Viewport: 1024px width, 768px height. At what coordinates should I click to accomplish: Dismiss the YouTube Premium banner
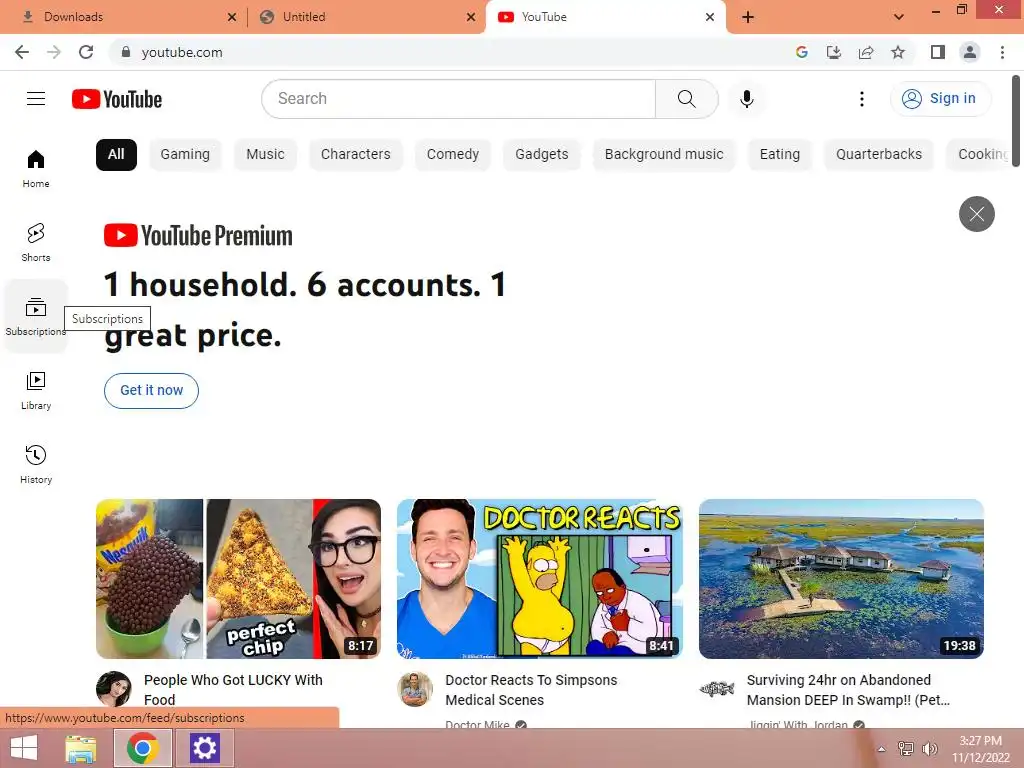point(976,214)
